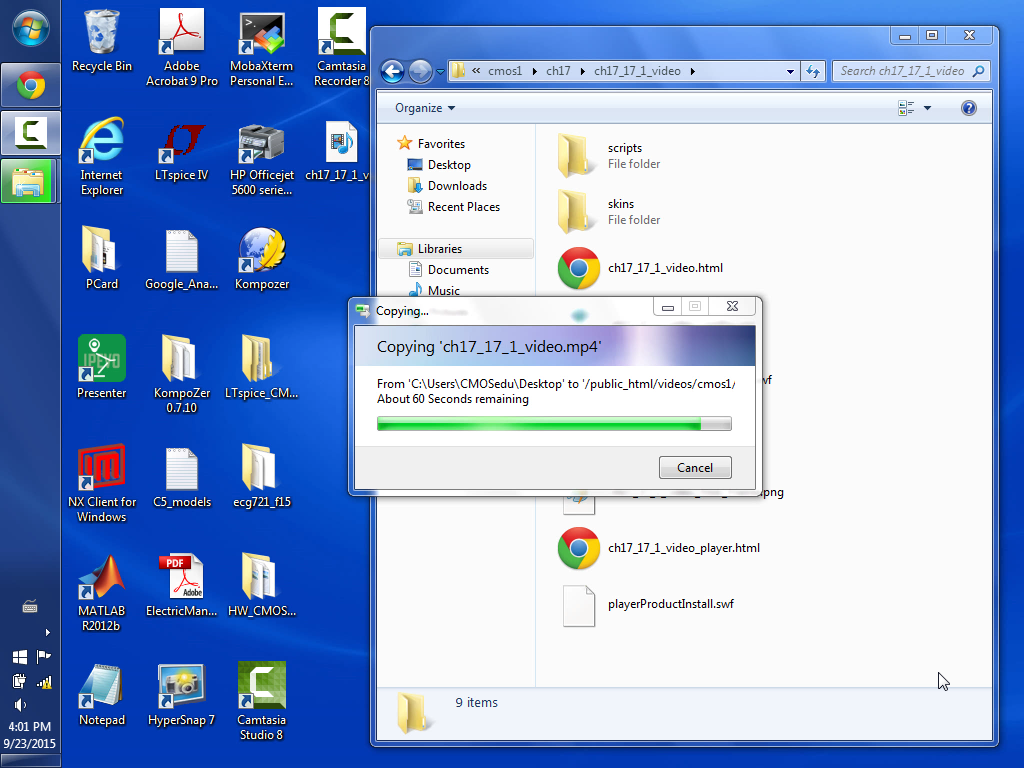Viewport: 1024px width, 768px height.
Task: Launch NX Client for Windows
Action: 101,484
